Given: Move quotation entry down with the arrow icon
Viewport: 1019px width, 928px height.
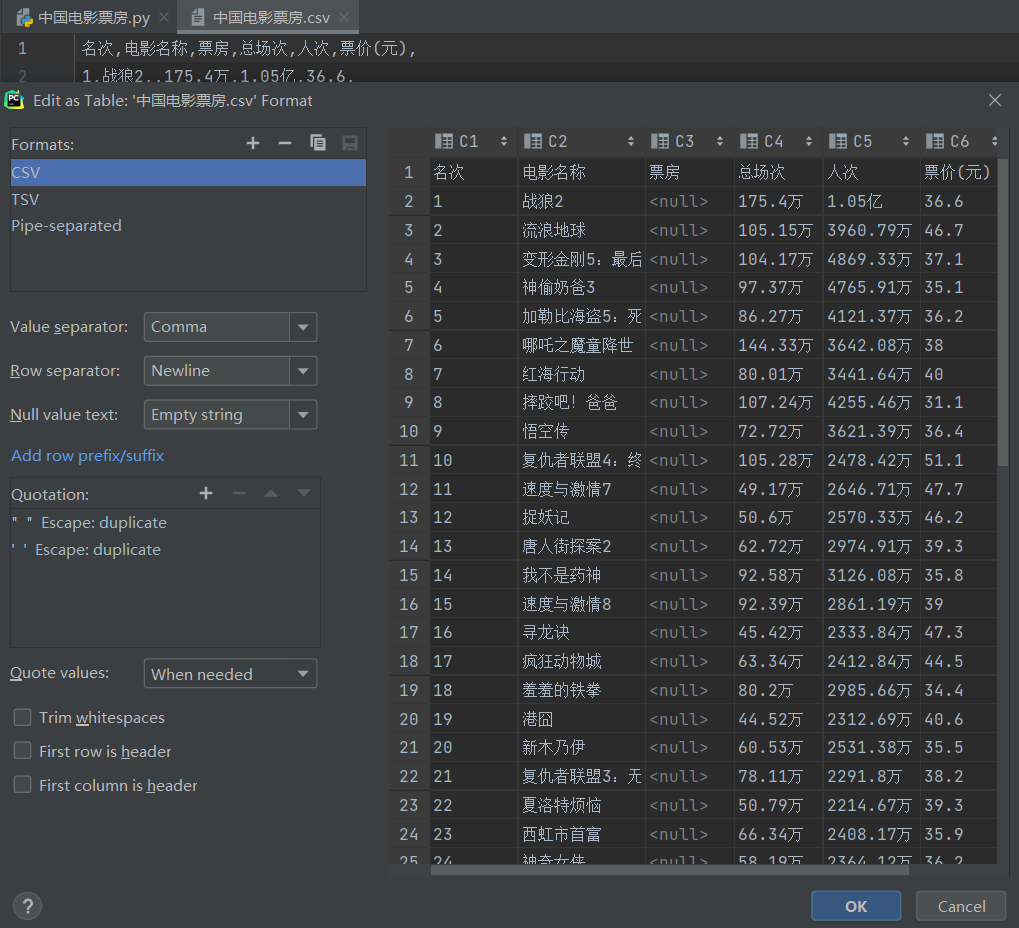Looking at the screenshot, I should [x=303, y=493].
